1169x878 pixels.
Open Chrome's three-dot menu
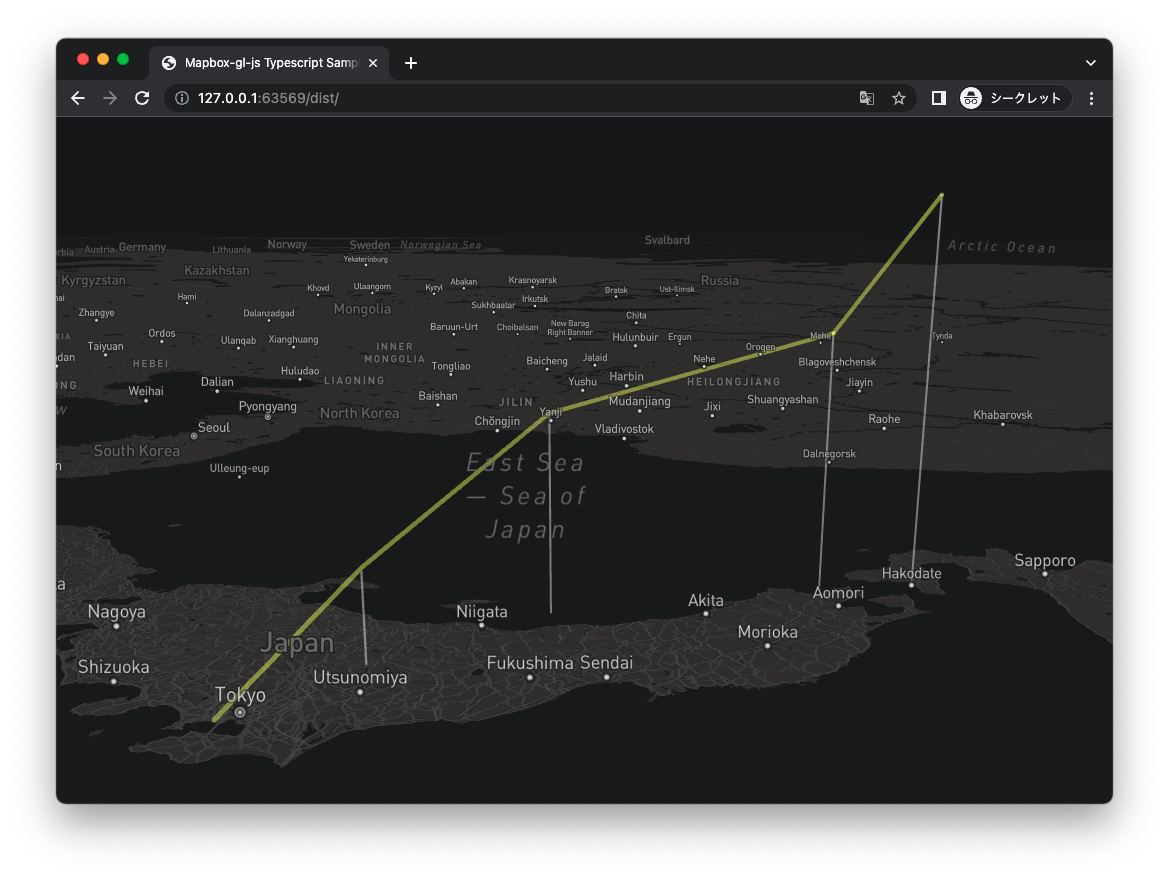tap(1091, 98)
